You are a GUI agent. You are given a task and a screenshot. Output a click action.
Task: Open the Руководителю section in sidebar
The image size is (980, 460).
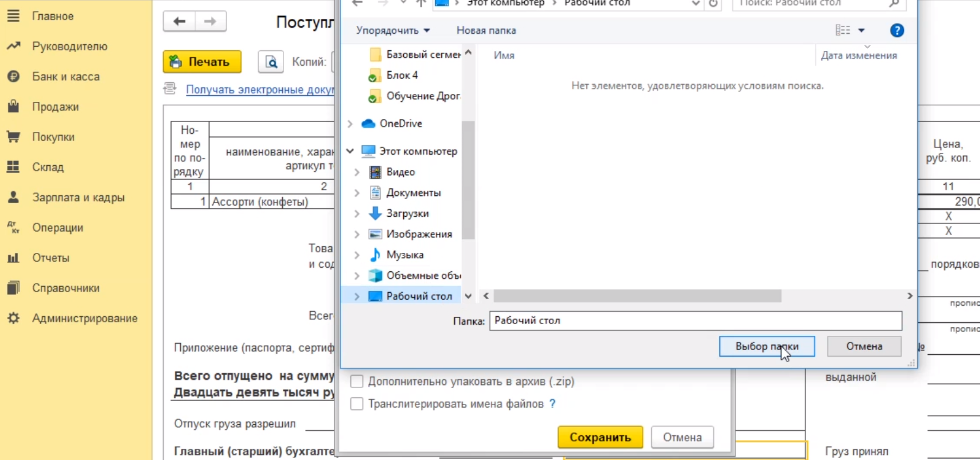(69, 46)
